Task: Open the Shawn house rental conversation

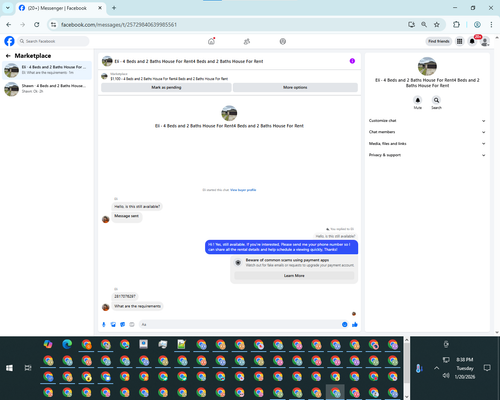Action: click(47, 89)
